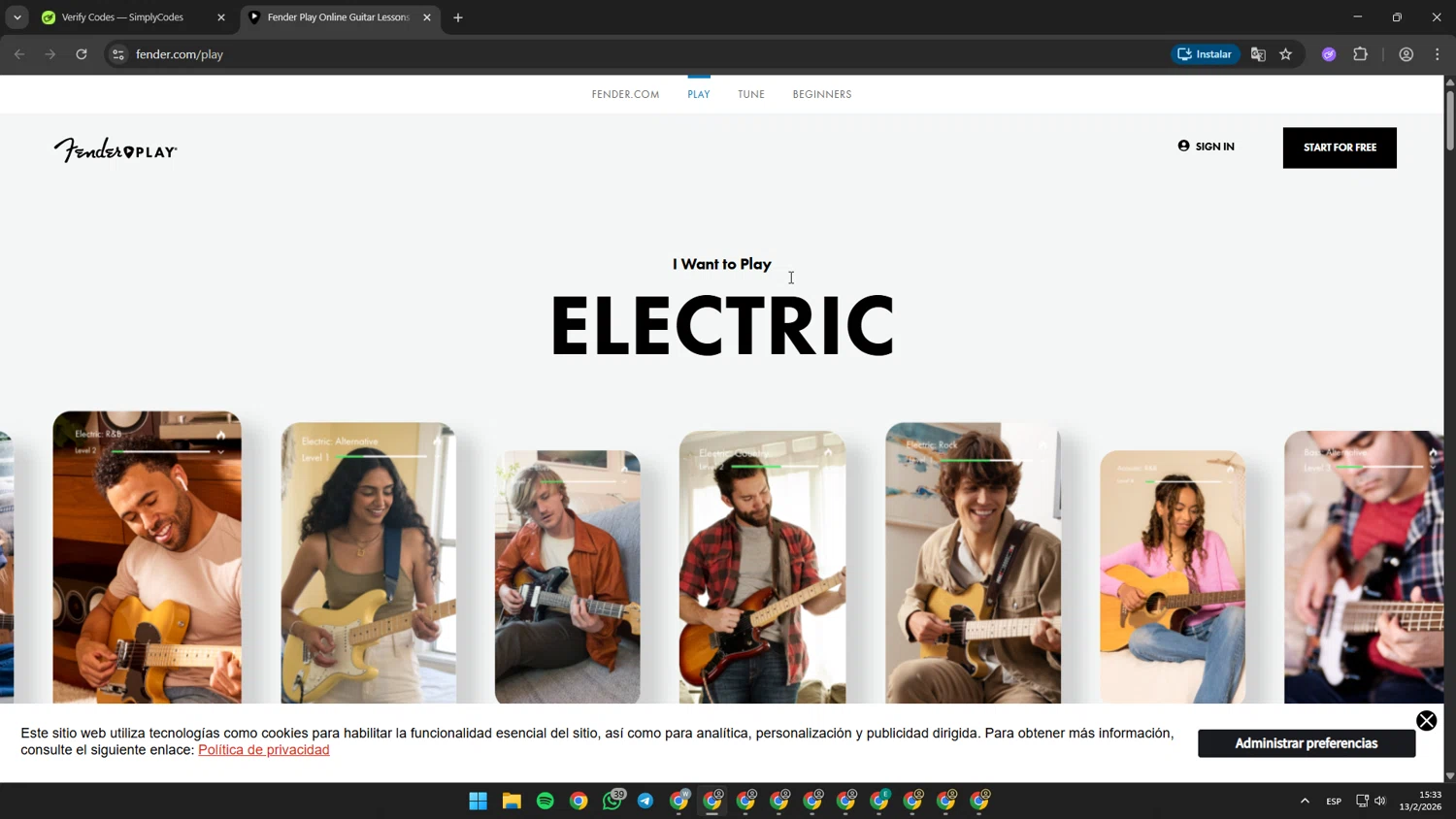Screen dimensions: 1456x819
Task: Click the ESP language indicator
Action: (x=1334, y=801)
